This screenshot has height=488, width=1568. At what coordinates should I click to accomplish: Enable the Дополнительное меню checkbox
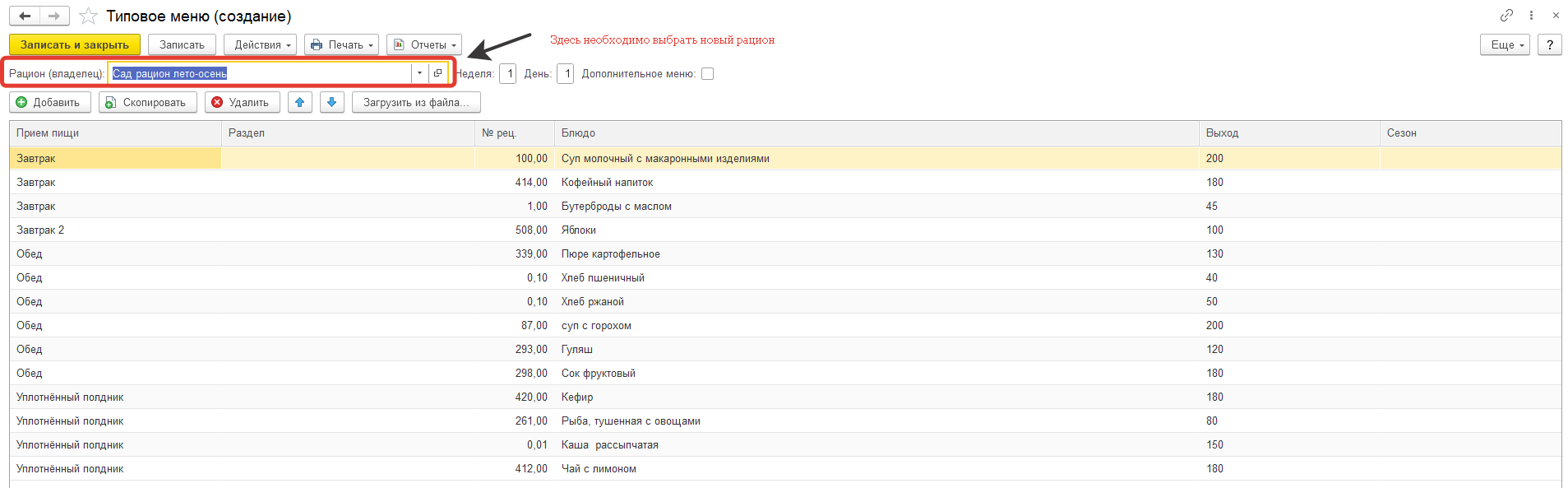[x=707, y=74]
